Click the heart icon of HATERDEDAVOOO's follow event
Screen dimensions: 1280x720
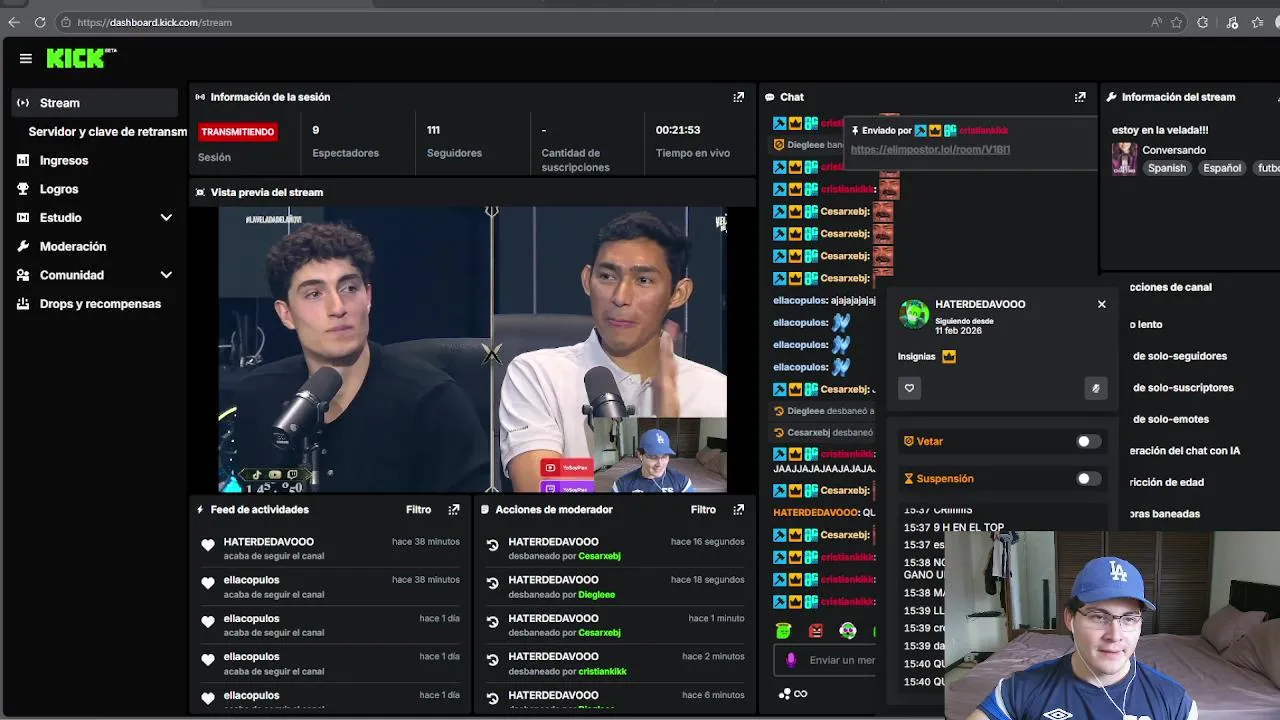click(208, 545)
